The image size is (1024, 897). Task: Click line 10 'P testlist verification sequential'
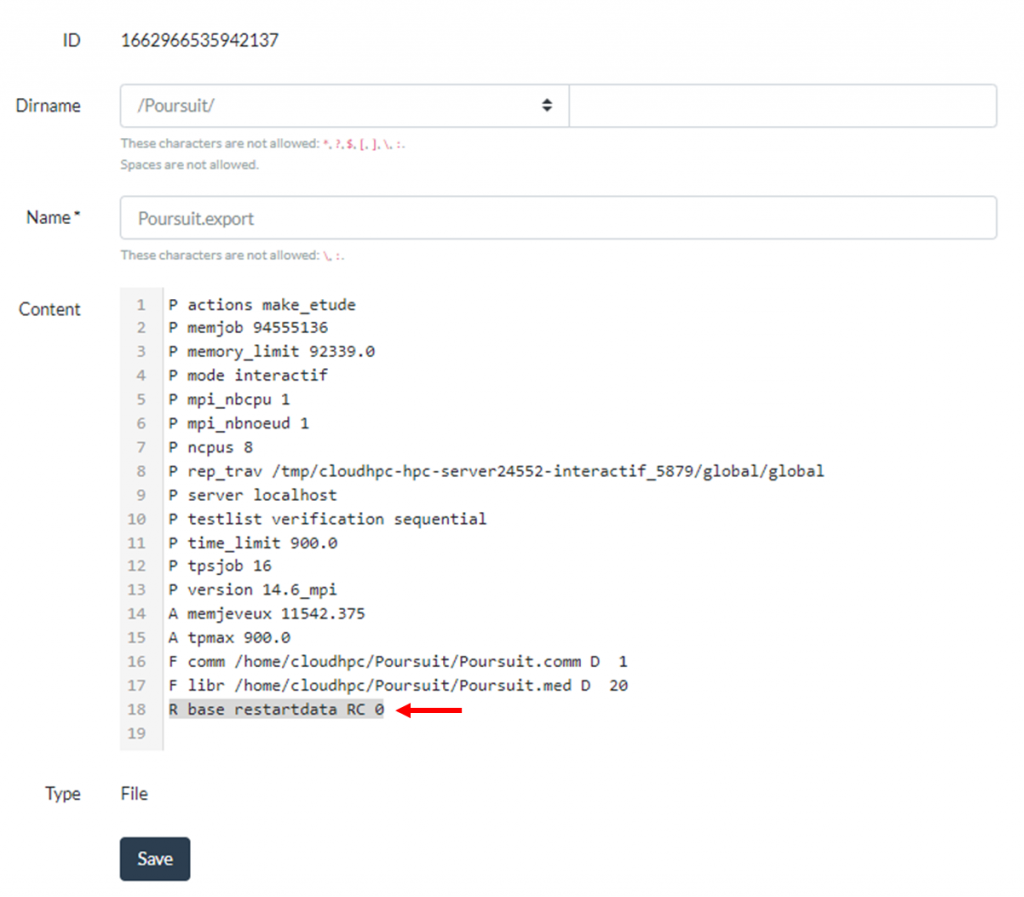coord(327,519)
